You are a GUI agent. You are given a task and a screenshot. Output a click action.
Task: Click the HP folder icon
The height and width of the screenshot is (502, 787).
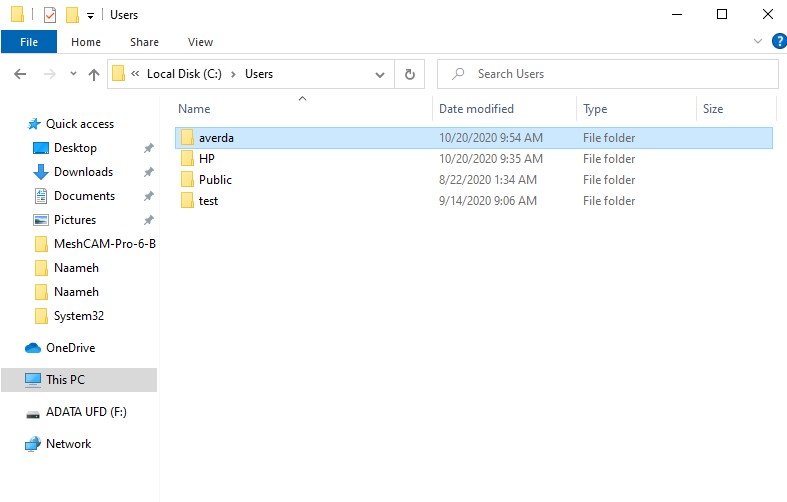(187, 158)
